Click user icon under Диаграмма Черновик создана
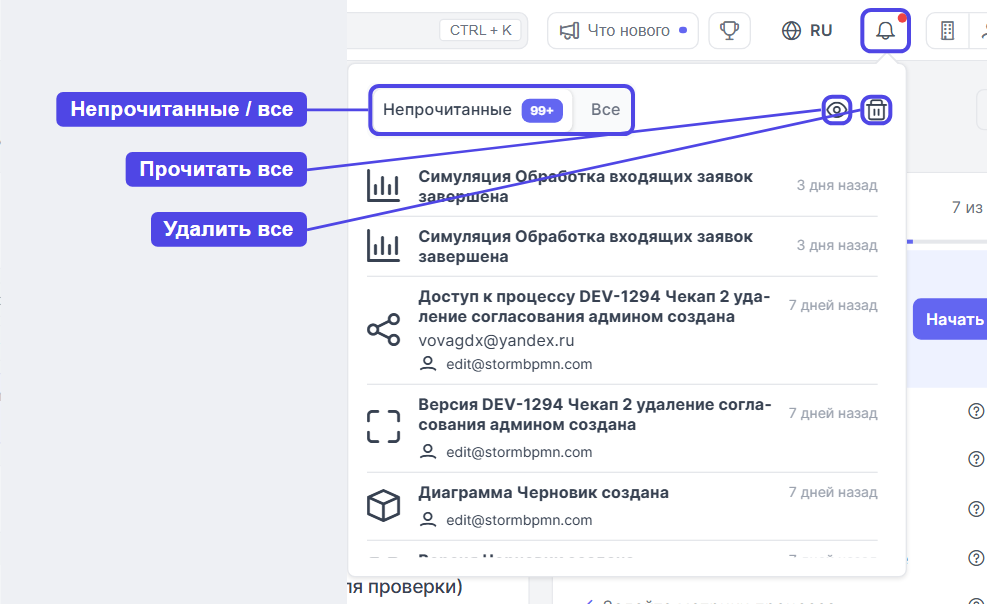Screen dimensions: 987x604 tap(428, 520)
